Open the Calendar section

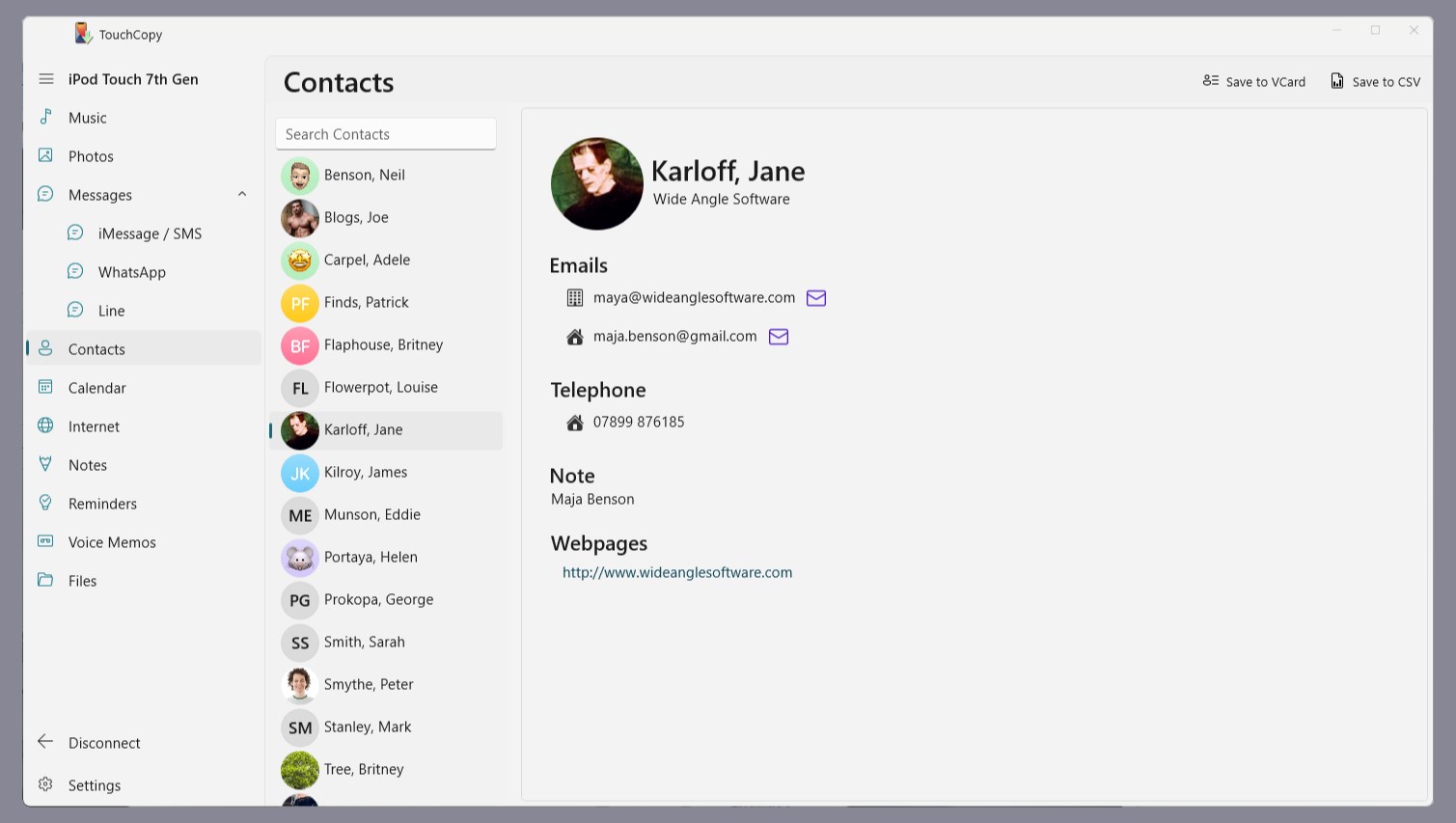(x=144, y=388)
